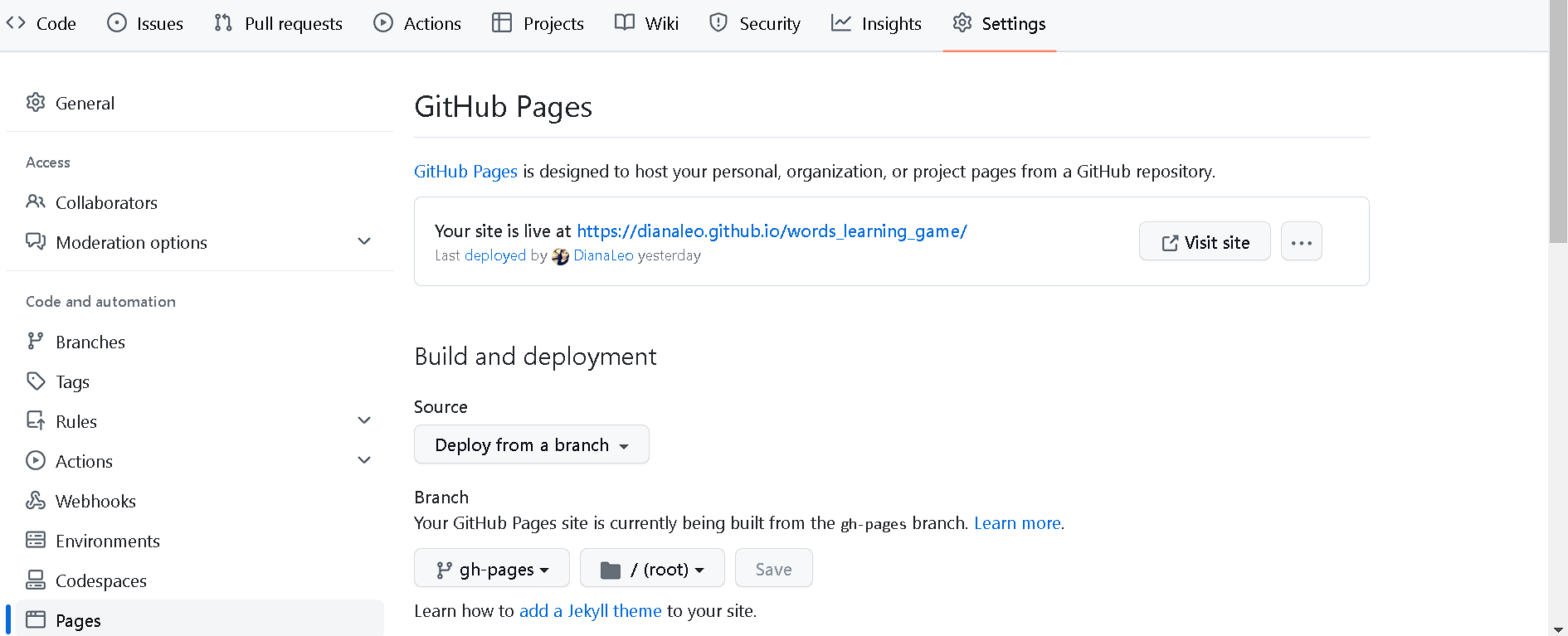
Task: Open Webhooks settings page
Action: point(200,501)
